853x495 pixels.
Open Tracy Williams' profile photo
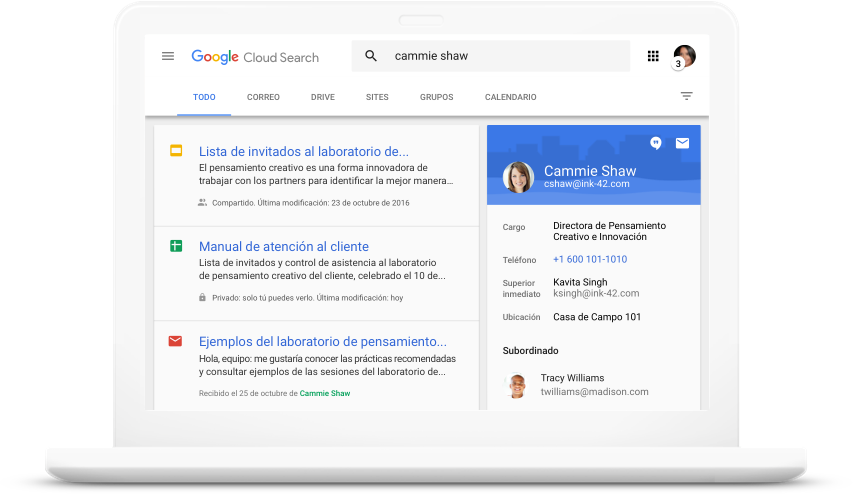[x=517, y=385]
